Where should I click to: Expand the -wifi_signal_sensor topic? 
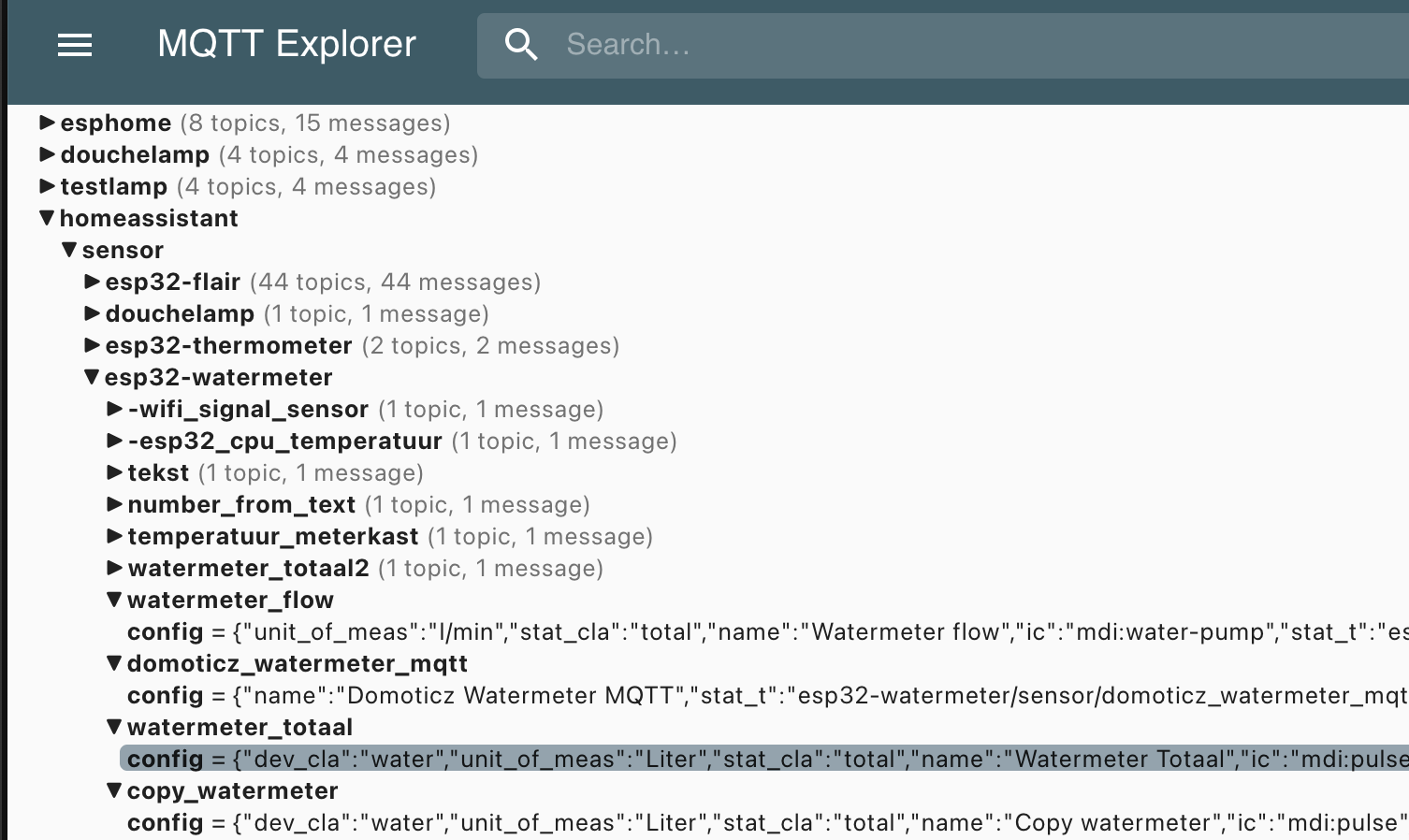coord(114,409)
